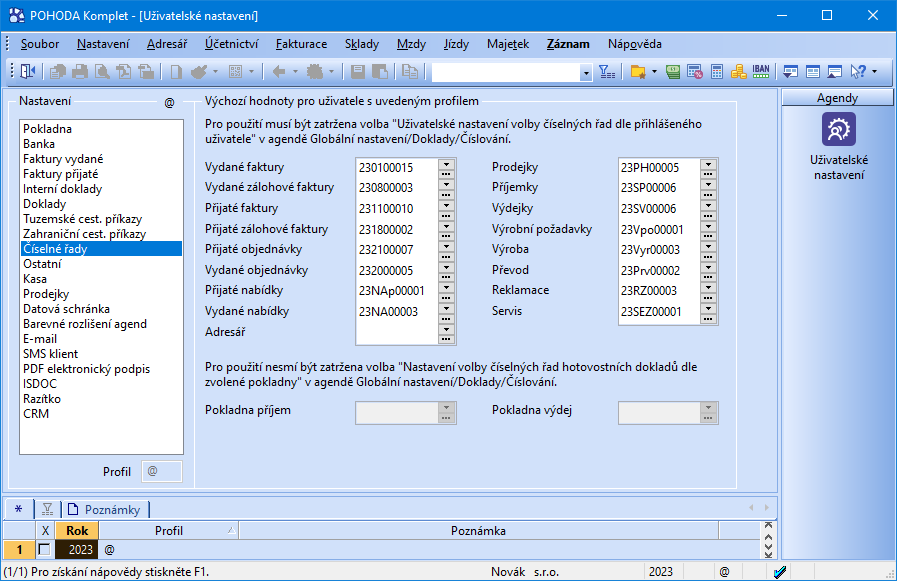The width and height of the screenshot is (897, 581).
Task: Open the Adresář number series dropdown arrow
Action: click(446, 328)
